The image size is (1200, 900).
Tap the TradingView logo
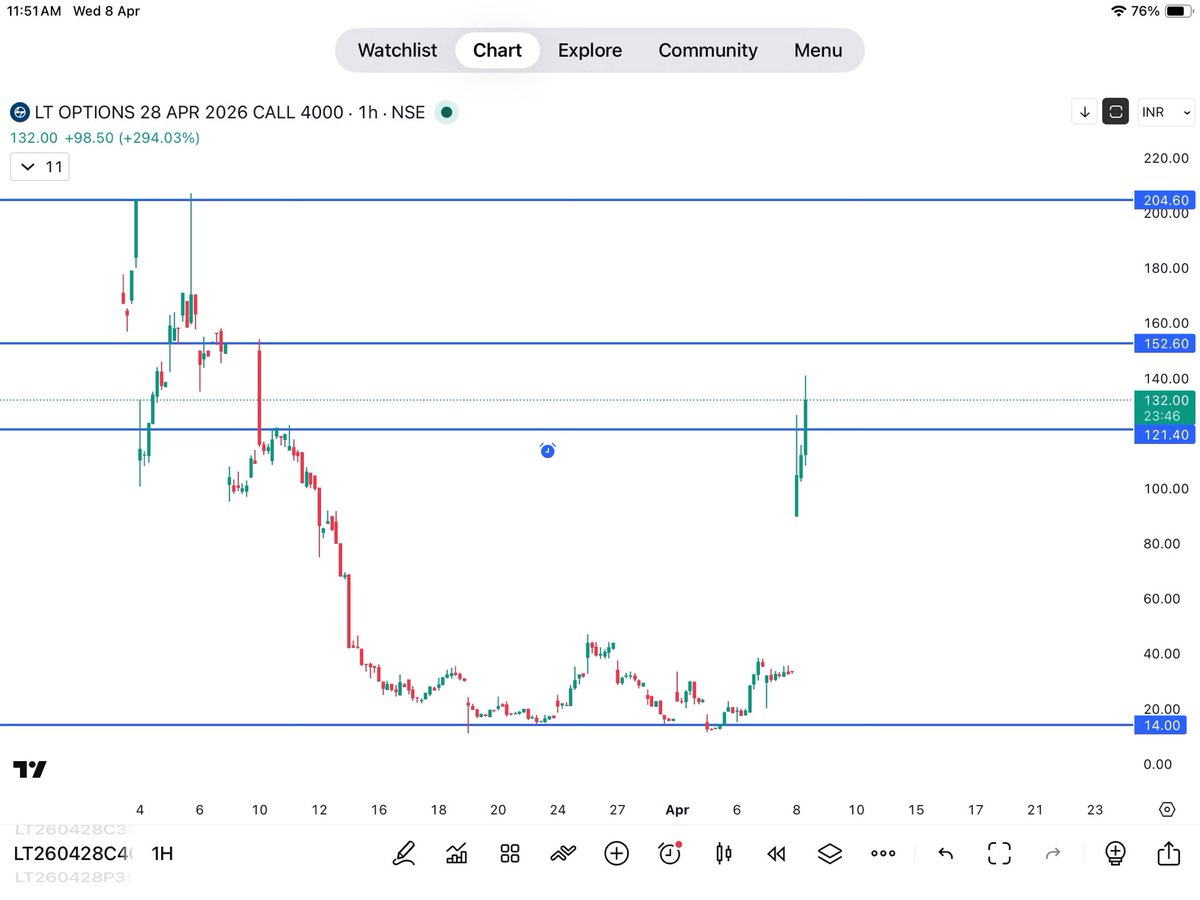[30, 769]
